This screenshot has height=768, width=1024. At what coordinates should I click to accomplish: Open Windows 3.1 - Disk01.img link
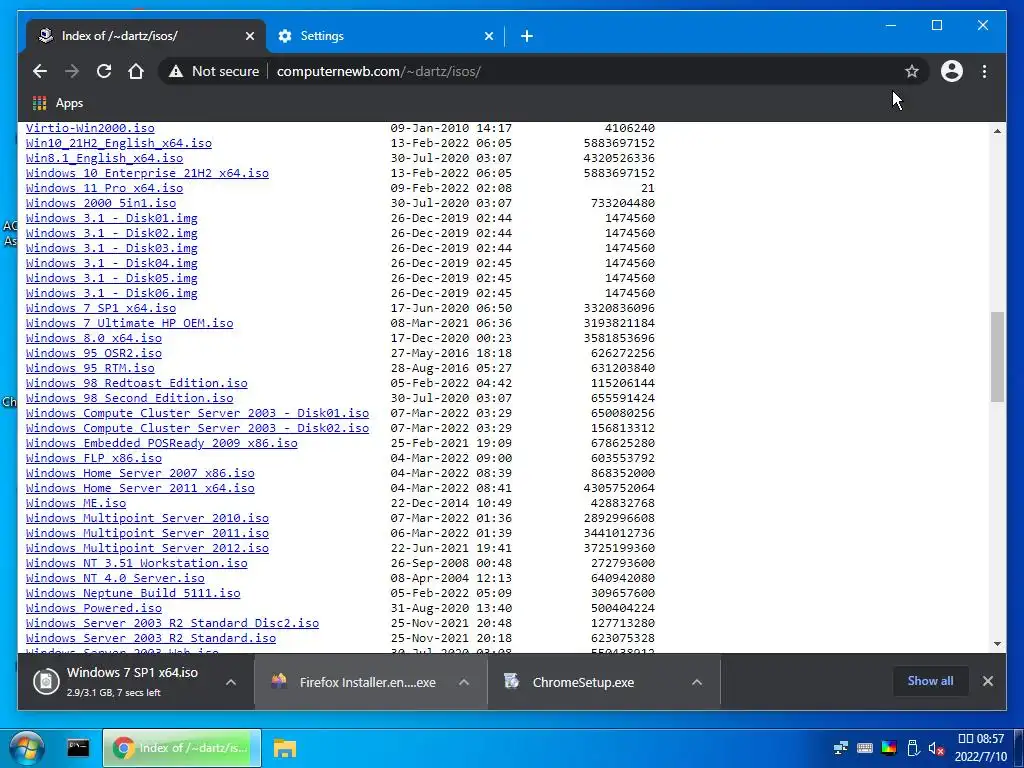(112, 218)
